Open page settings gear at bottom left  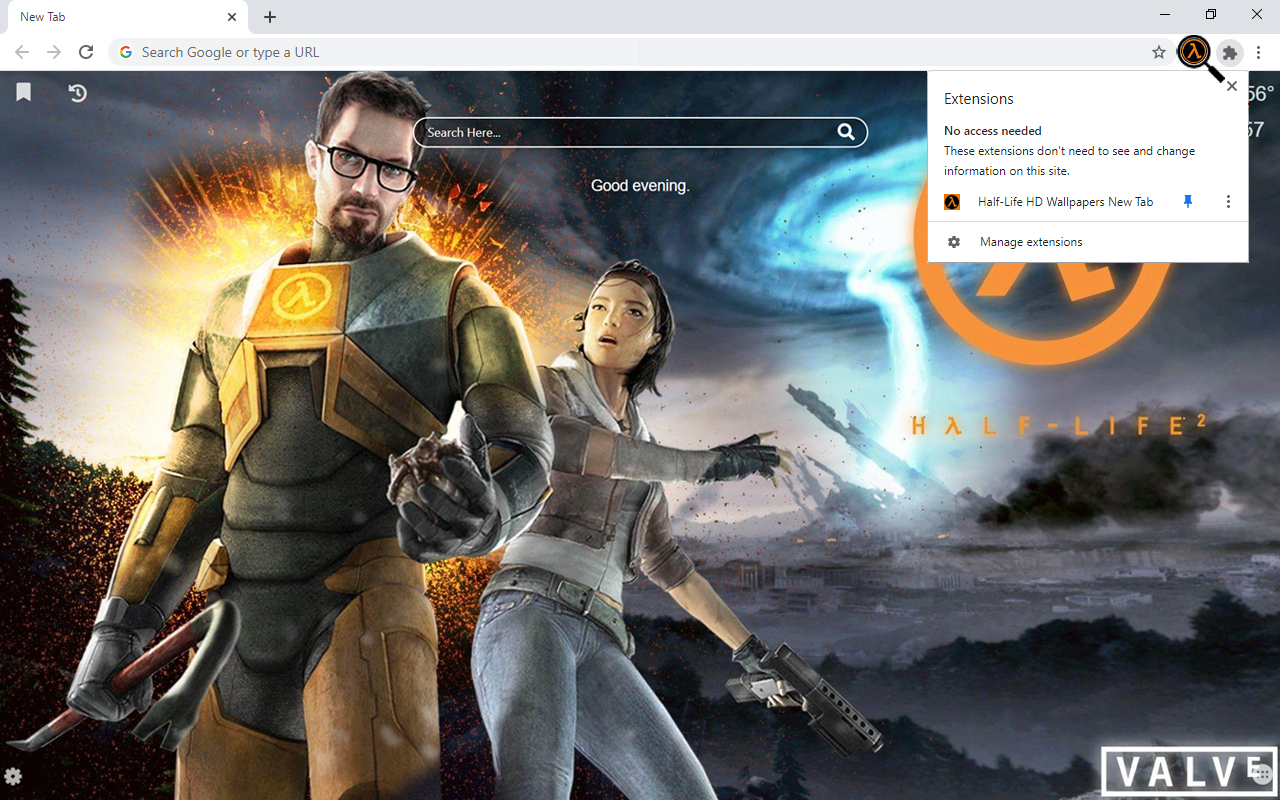[13, 776]
